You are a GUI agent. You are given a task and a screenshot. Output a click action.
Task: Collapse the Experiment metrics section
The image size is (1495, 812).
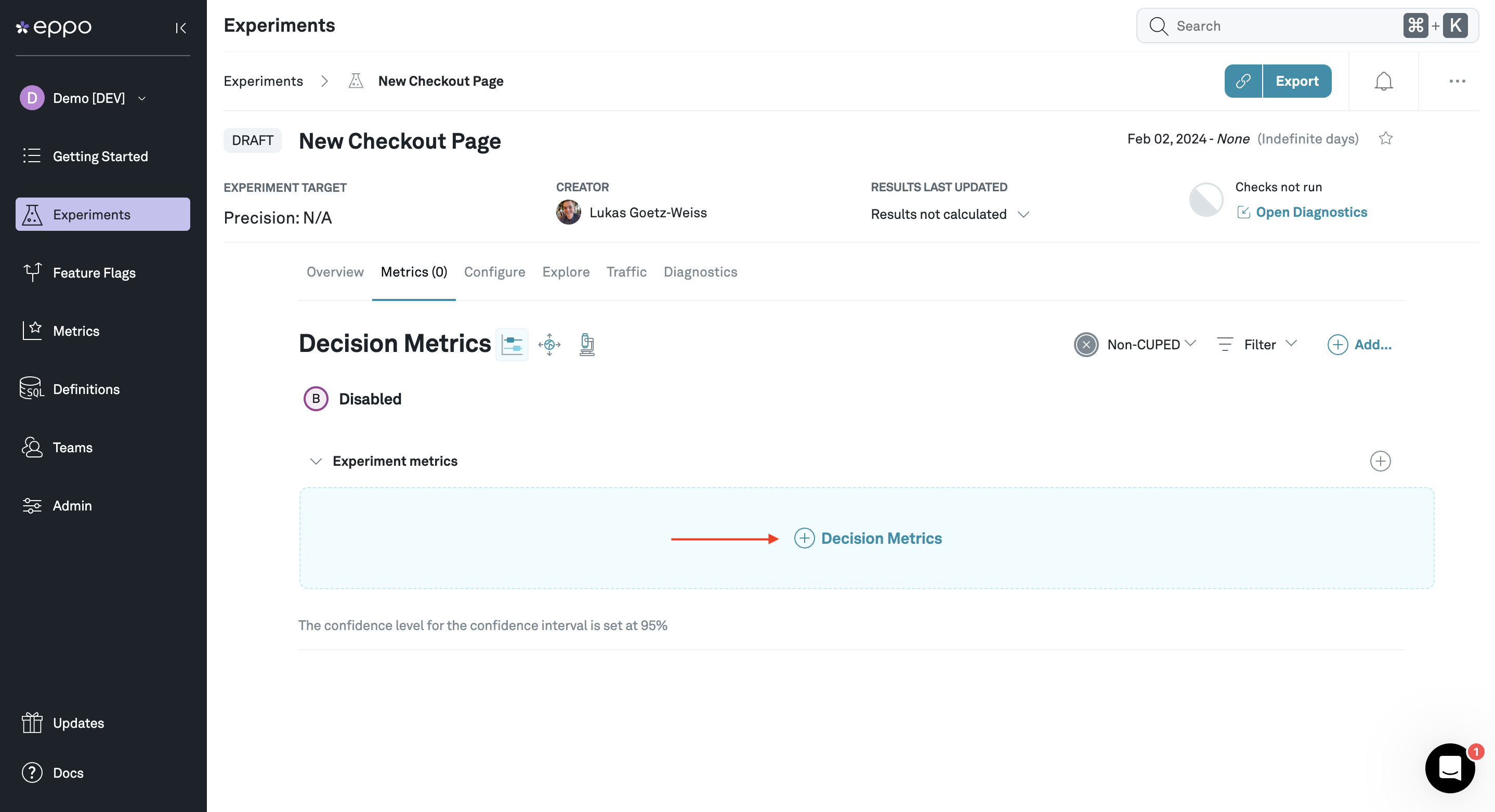315,461
